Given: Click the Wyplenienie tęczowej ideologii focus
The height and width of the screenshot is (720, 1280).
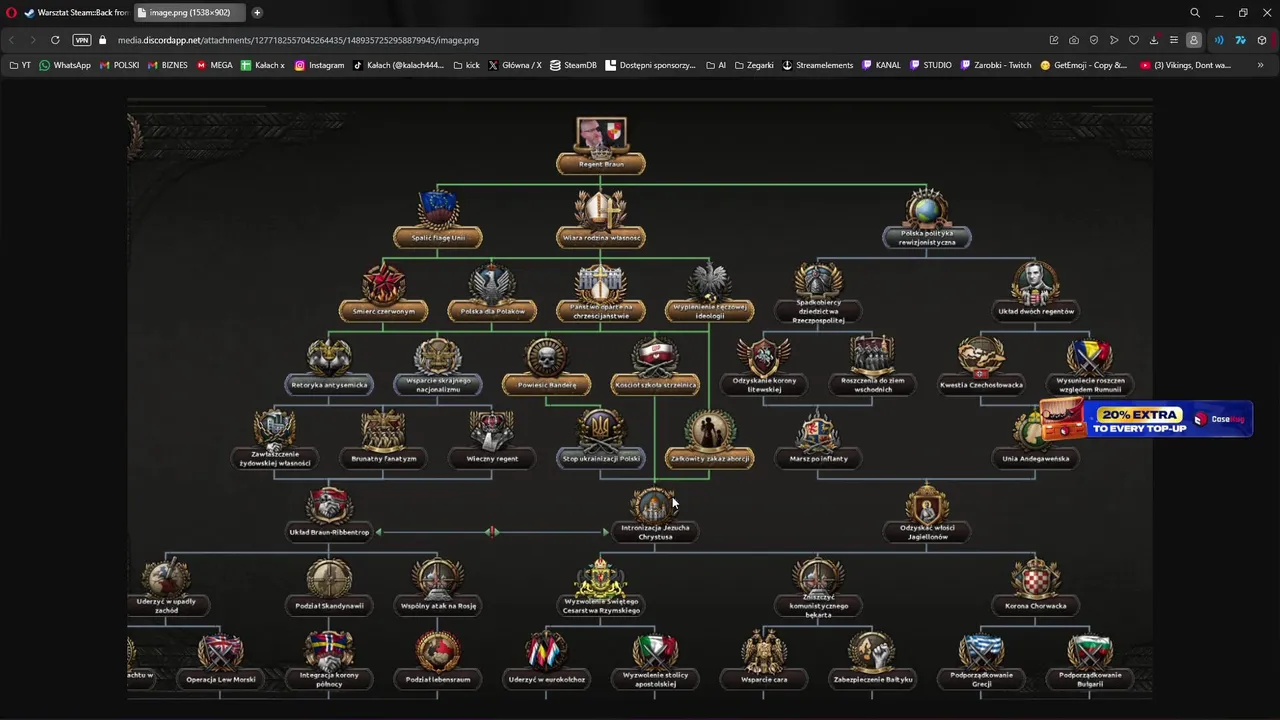Looking at the screenshot, I should 709,293.
